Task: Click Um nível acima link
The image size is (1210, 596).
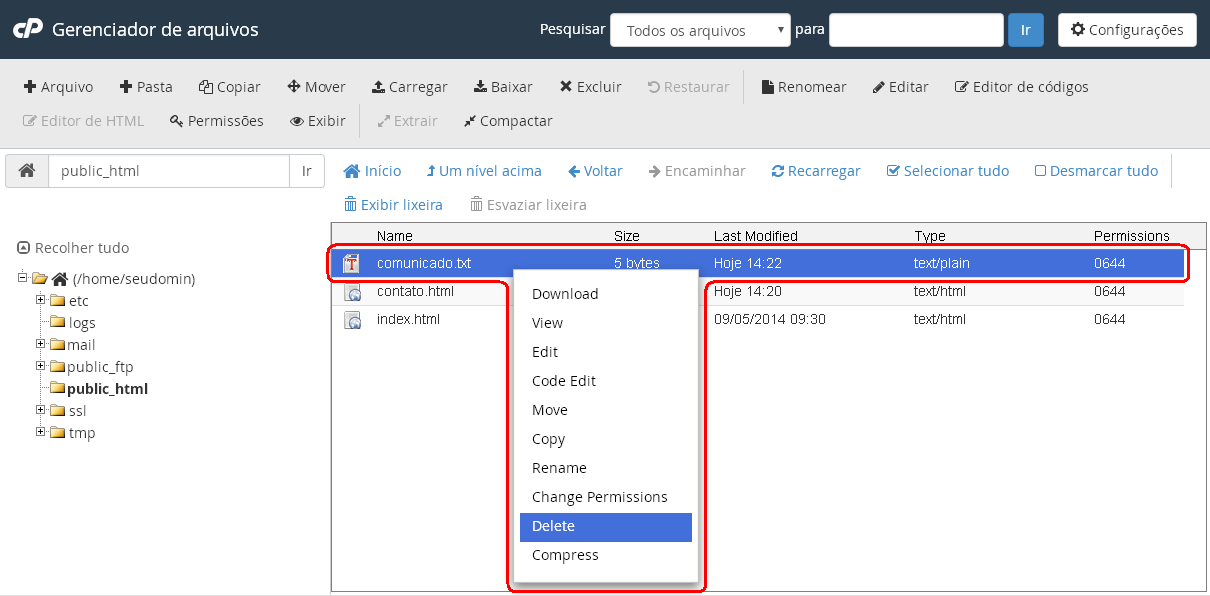Action: coord(484,171)
